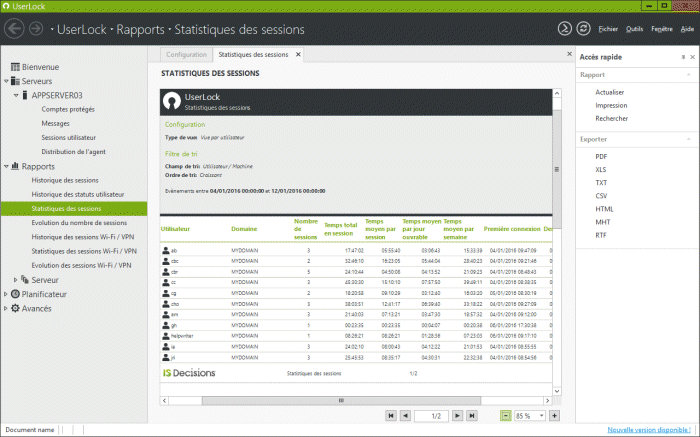Click the Avancés gear icon
Image resolution: width=700 pixels, height=437 pixels.
[x=15, y=308]
